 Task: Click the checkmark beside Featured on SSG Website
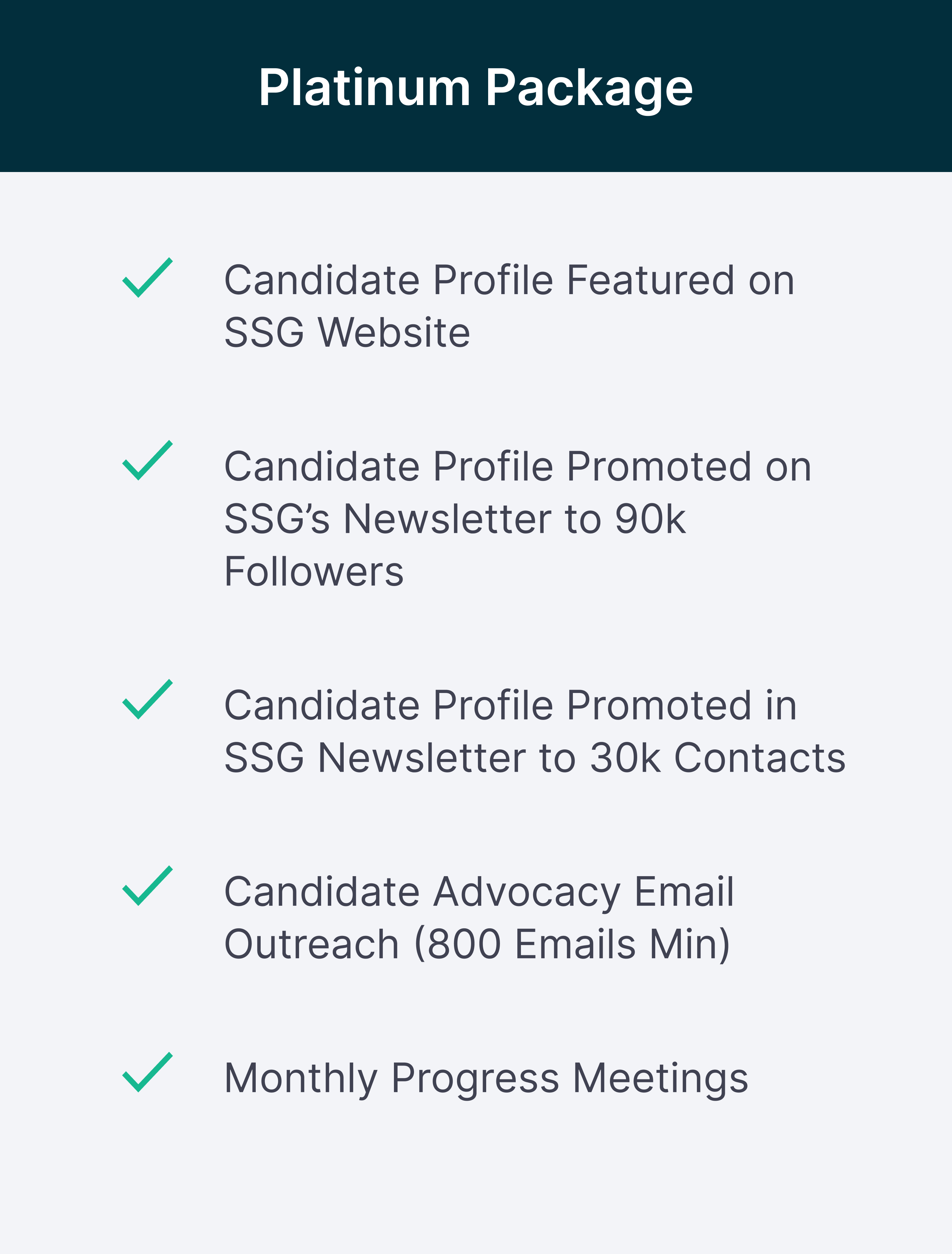click(147, 277)
